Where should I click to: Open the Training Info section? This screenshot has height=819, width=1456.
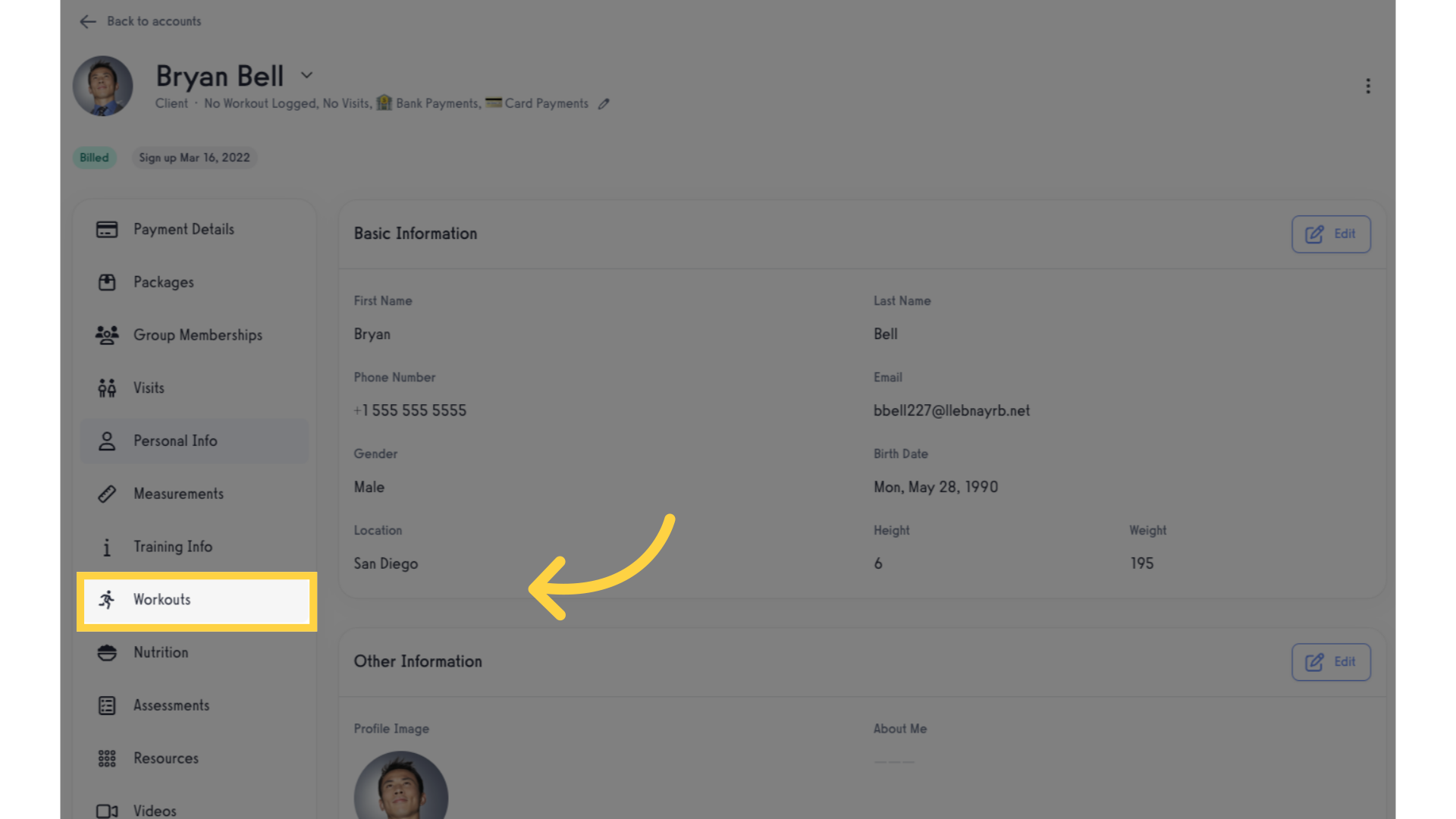click(x=195, y=547)
